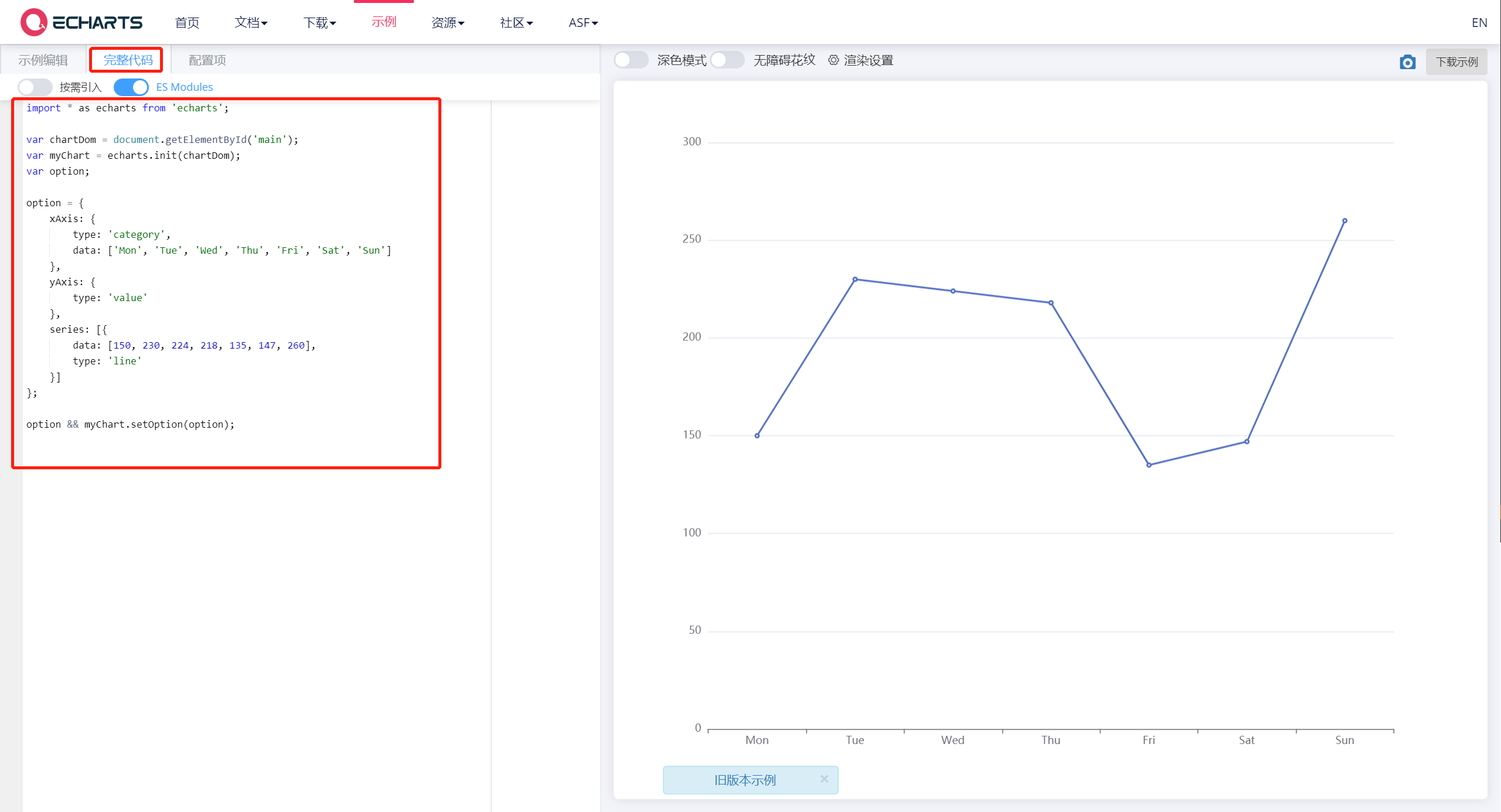This screenshot has width=1501, height=812.
Task: Enable the 无障碍花纹 accessibility pattern toggle
Action: click(x=727, y=60)
